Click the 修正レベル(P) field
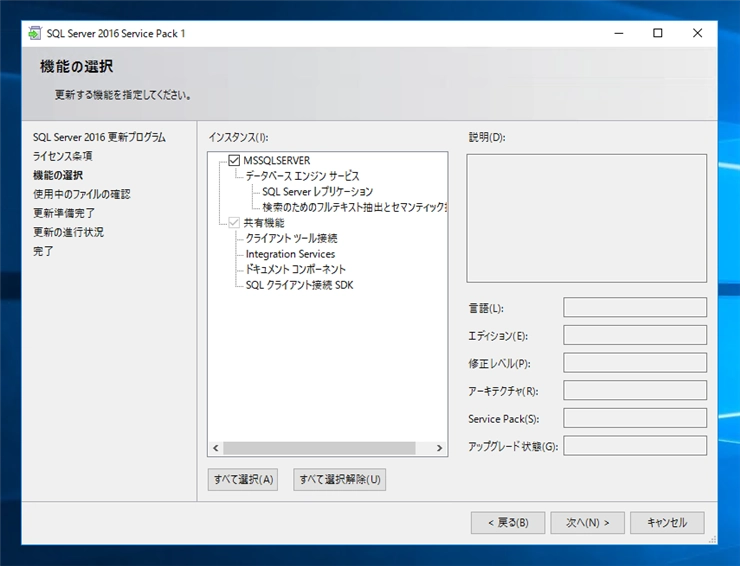Screen dimensions: 740x566 tap(635, 363)
